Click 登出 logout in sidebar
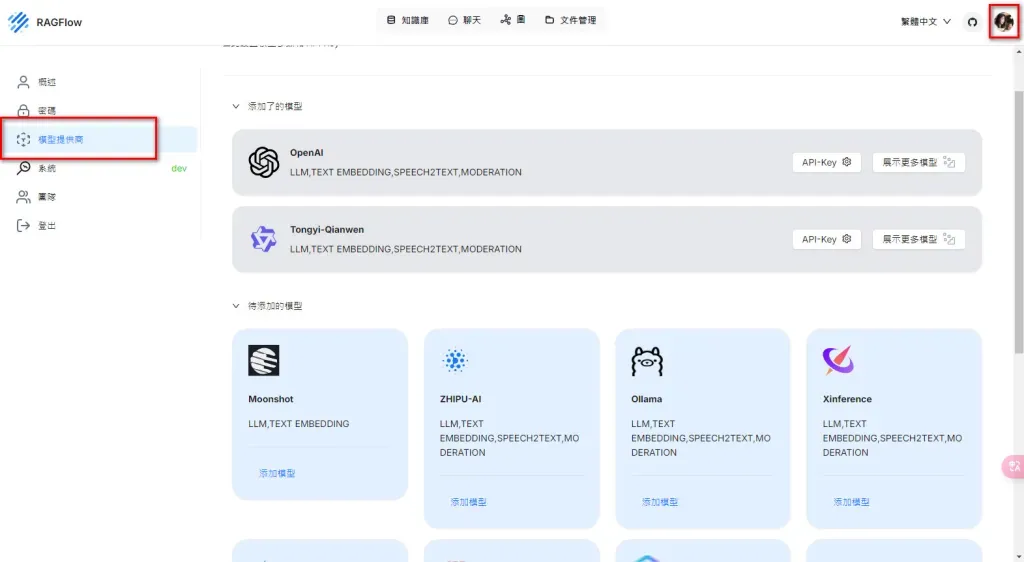 coord(101,226)
